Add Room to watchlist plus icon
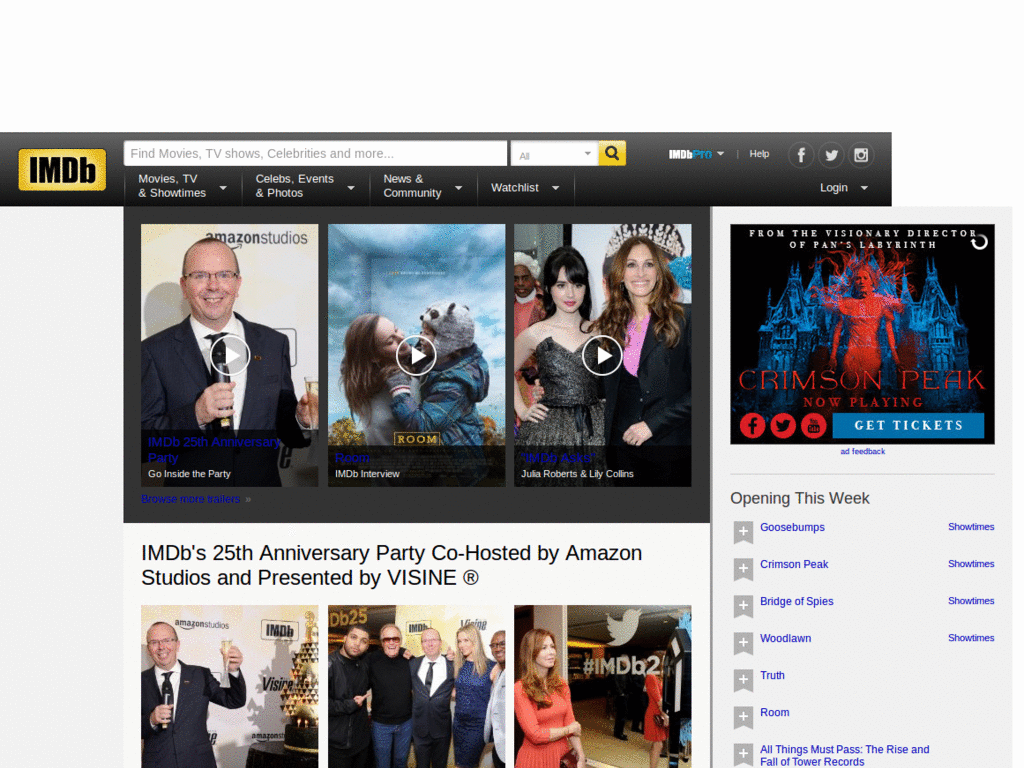 (x=743, y=717)
